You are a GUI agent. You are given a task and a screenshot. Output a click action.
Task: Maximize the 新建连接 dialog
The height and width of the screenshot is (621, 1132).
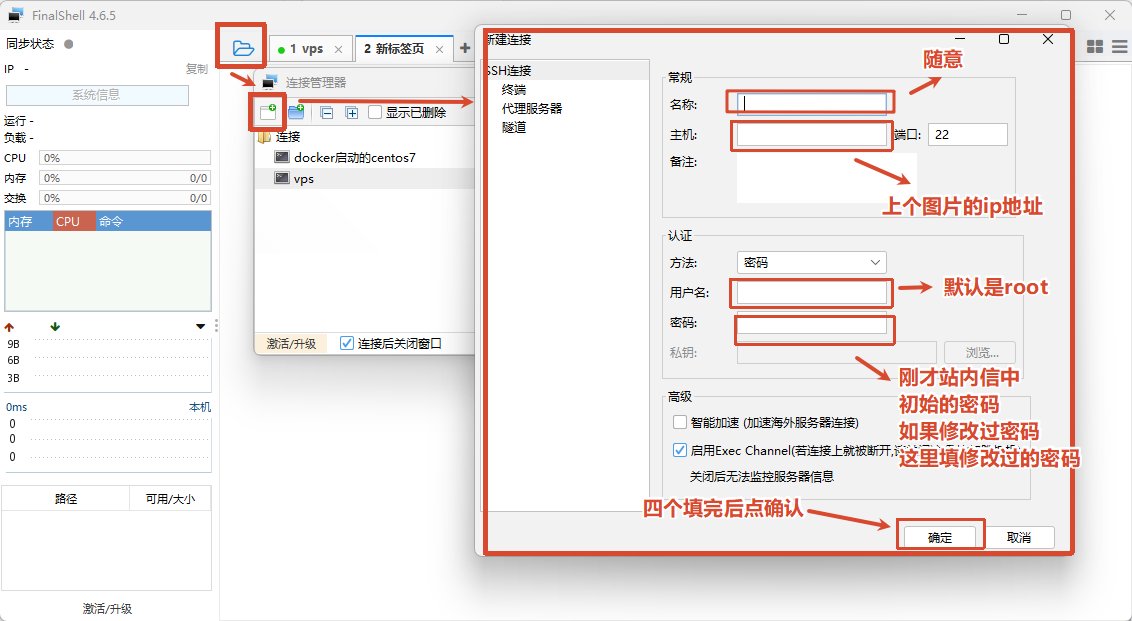[x=1003, y=39]
